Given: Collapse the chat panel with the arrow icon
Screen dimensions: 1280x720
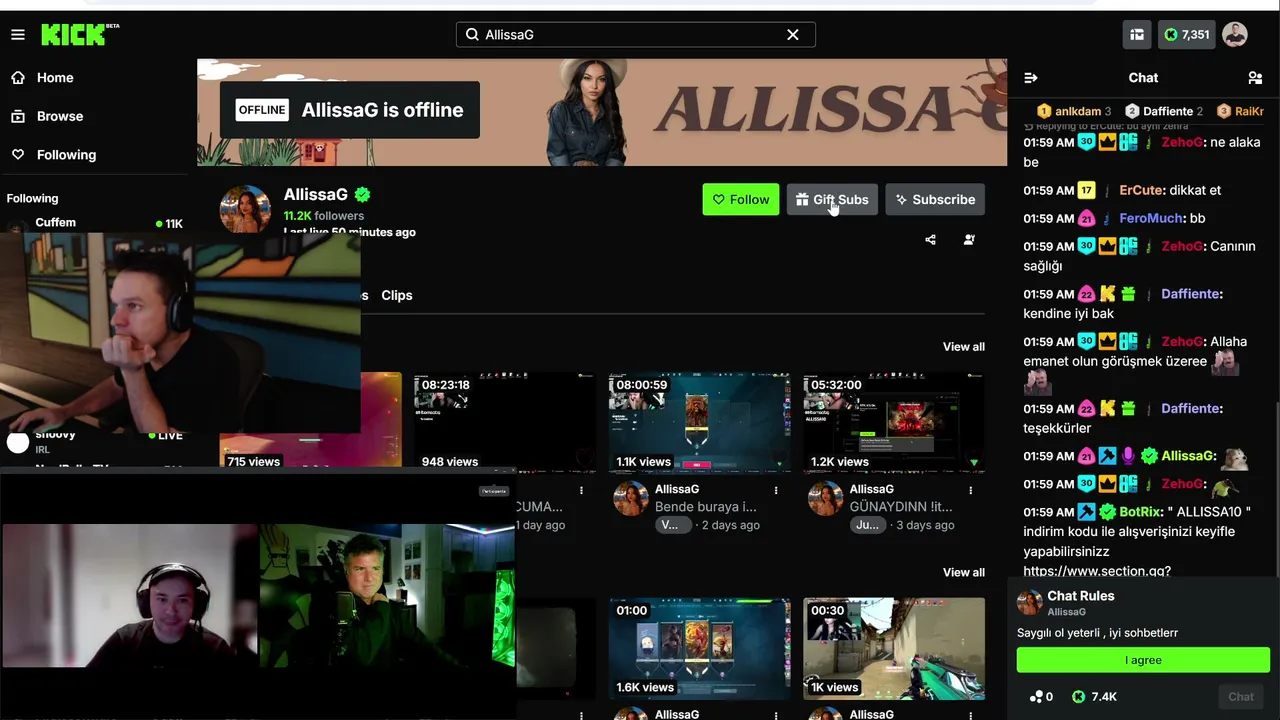Looking at the screenshot, I should 1031,78.
